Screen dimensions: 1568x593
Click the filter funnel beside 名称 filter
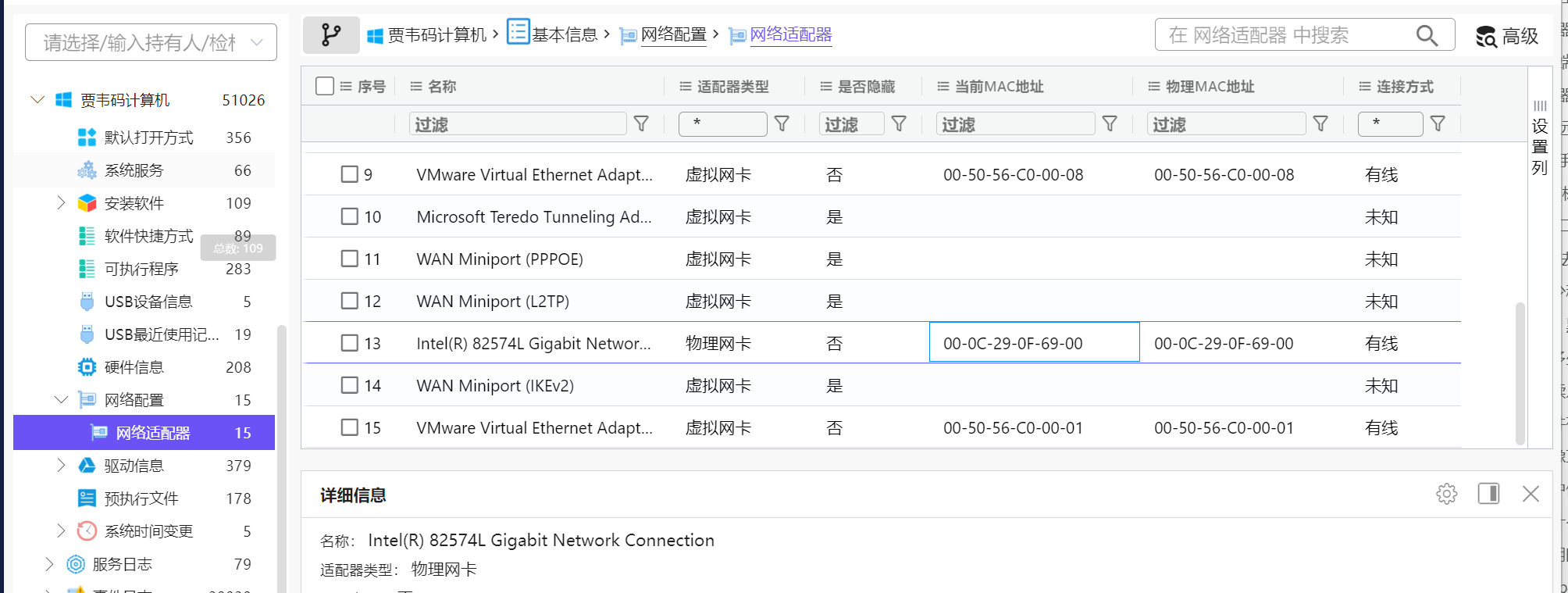tap(641, 124)
